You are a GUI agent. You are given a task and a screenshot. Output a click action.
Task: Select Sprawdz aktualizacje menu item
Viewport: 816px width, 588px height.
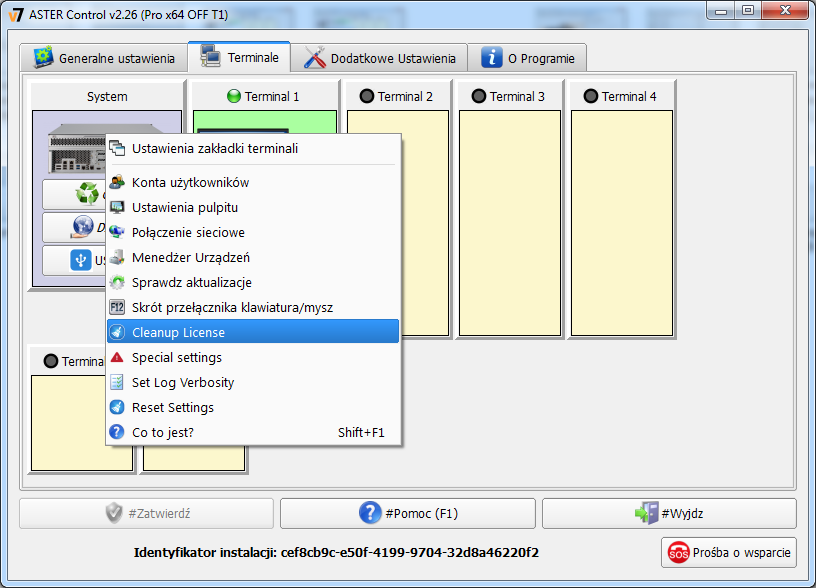253,282
